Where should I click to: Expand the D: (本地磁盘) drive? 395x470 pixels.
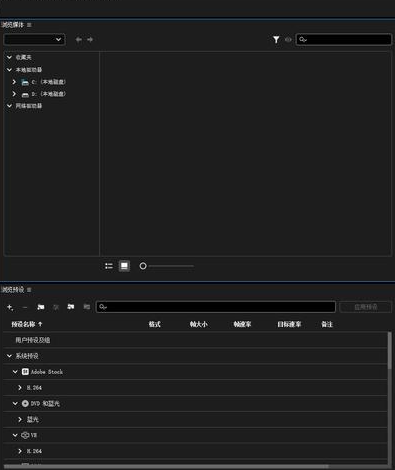click(x=14, y=94)
